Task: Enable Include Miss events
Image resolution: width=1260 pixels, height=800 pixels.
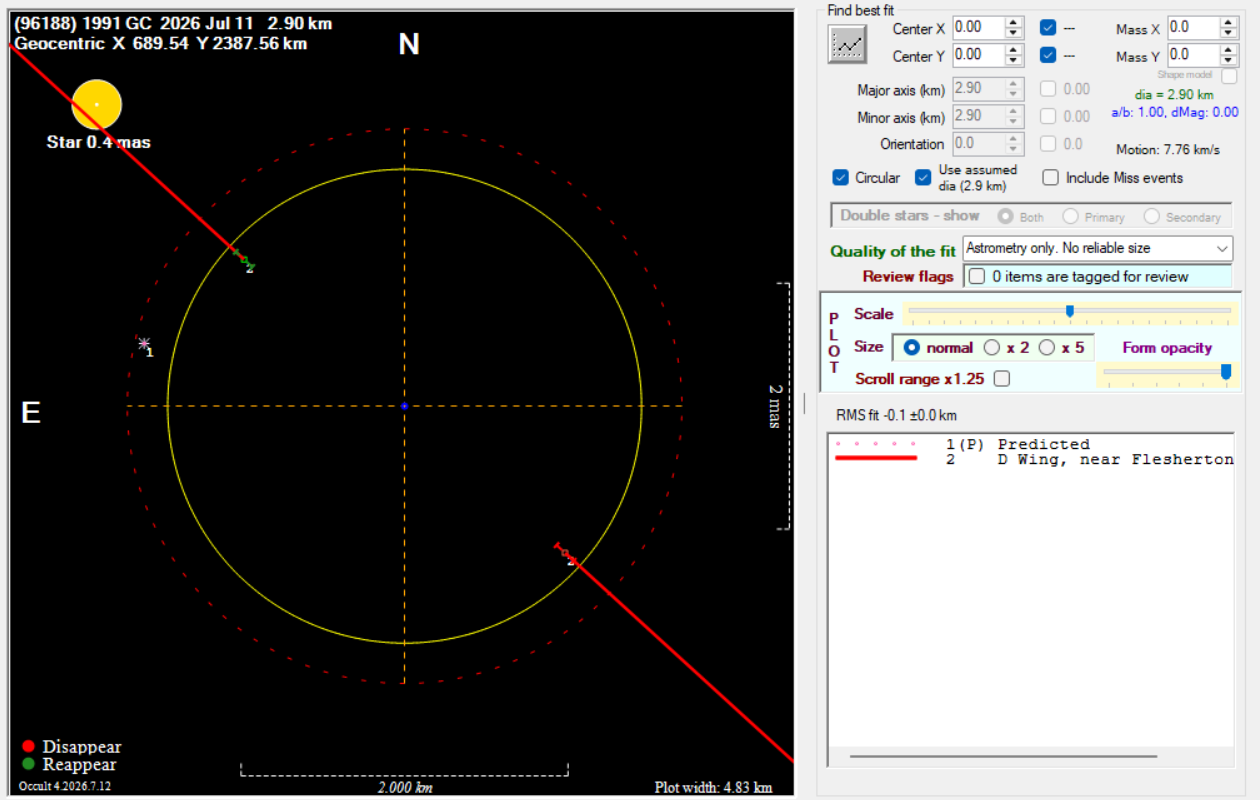Action: [x=1050, y=178]
